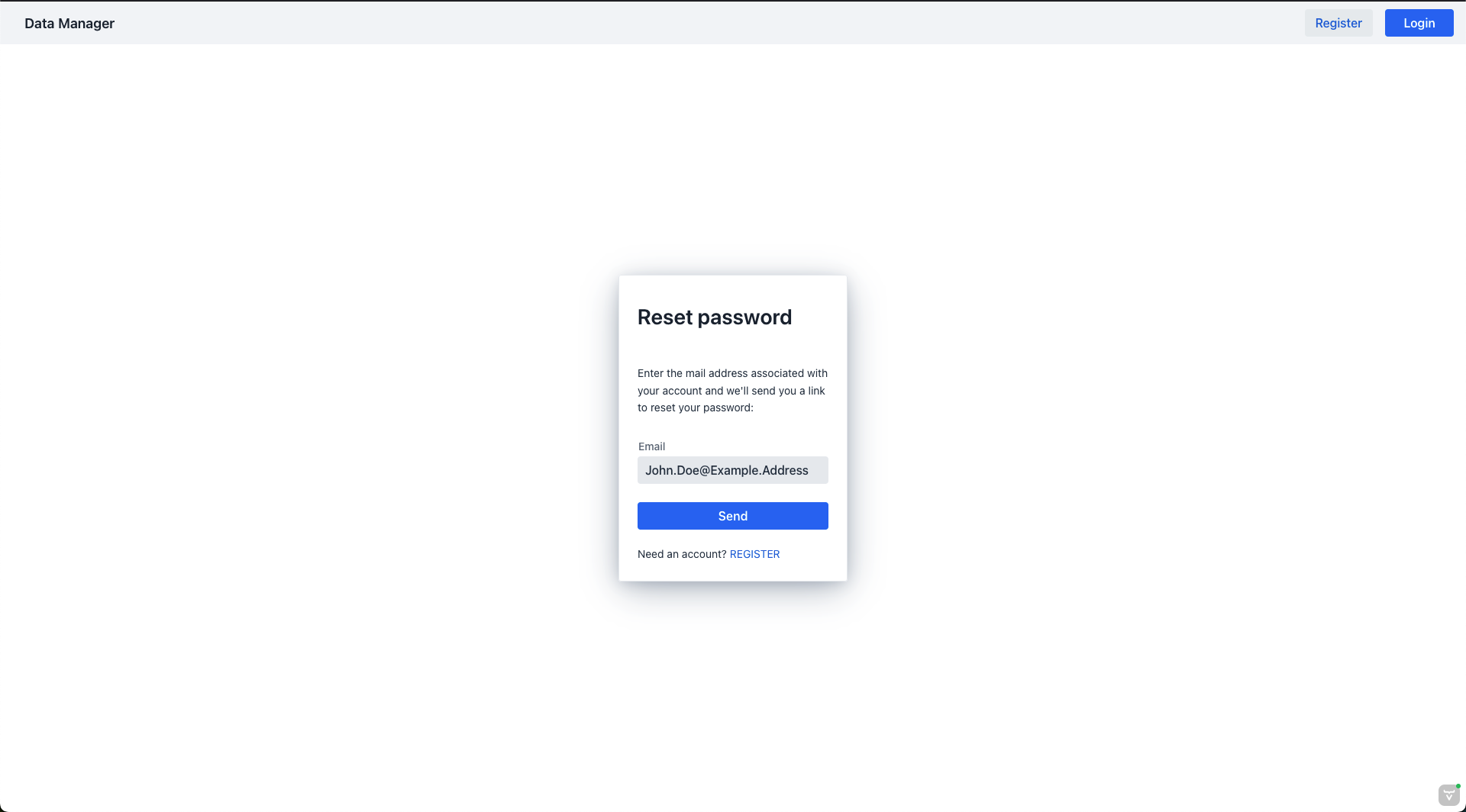
Task: Click the word "password" in the card heading
Action: coord(744,317)
